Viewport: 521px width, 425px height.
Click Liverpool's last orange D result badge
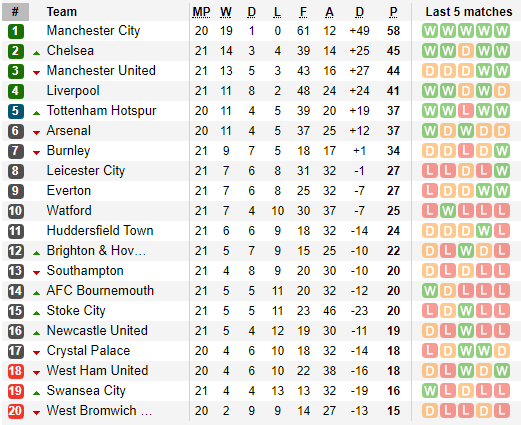[x=501, y=91]
